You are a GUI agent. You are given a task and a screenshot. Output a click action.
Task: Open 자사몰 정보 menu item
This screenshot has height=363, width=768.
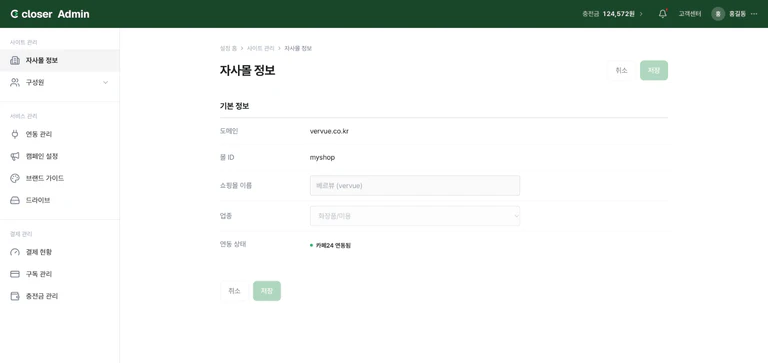[59, 60]
